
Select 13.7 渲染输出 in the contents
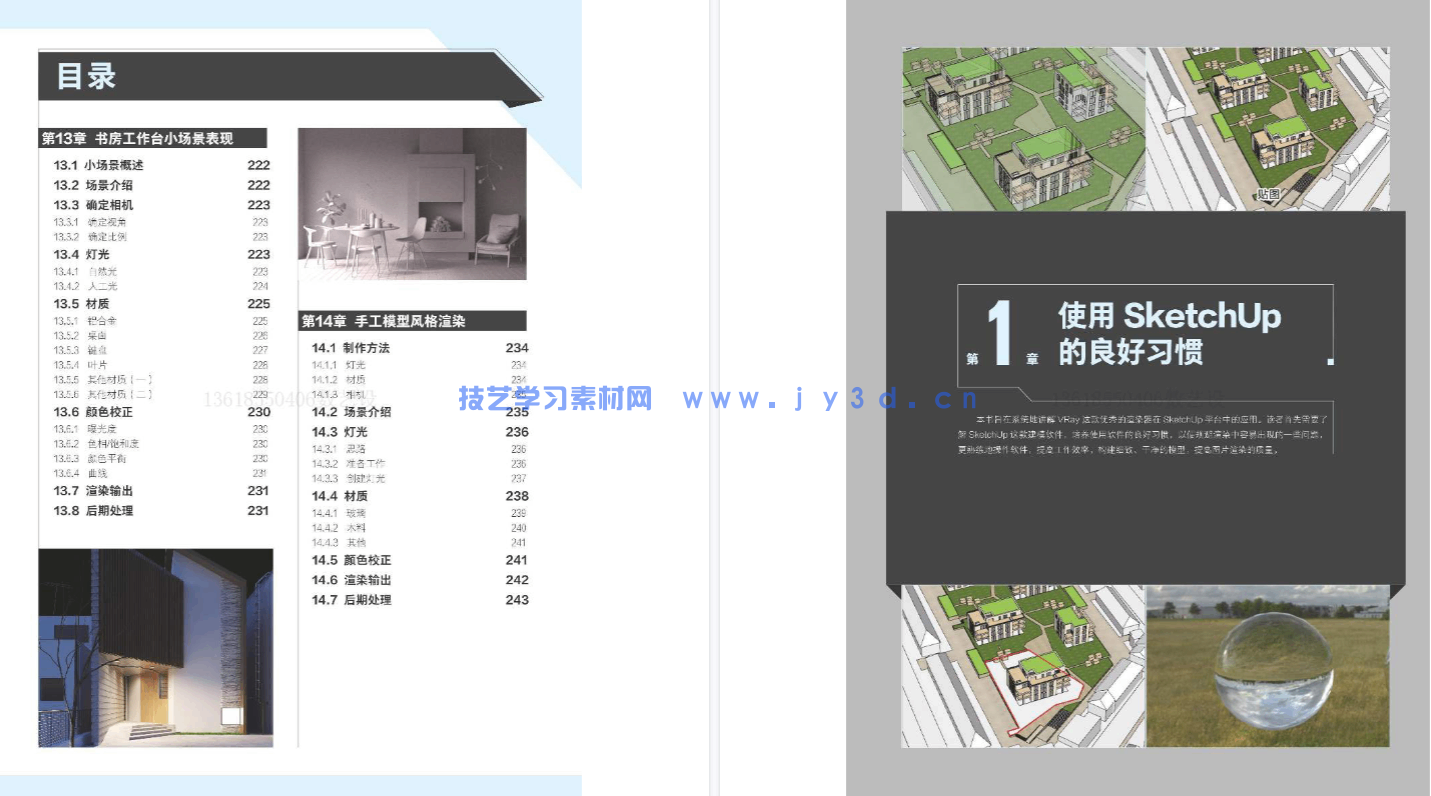pos(92,490)
